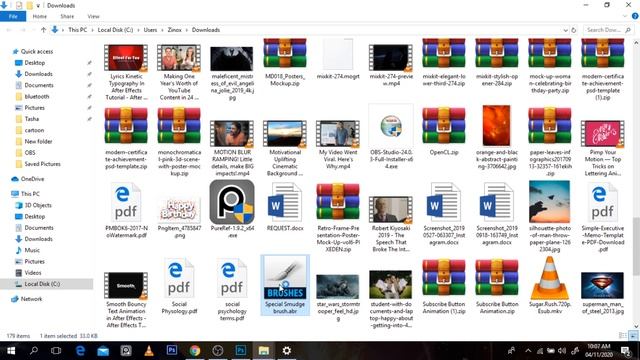Image resolution: width=640 pixels, height=360 pixels.
Task: Open the File ribbon tab
Action: click(x=13, y=16)
